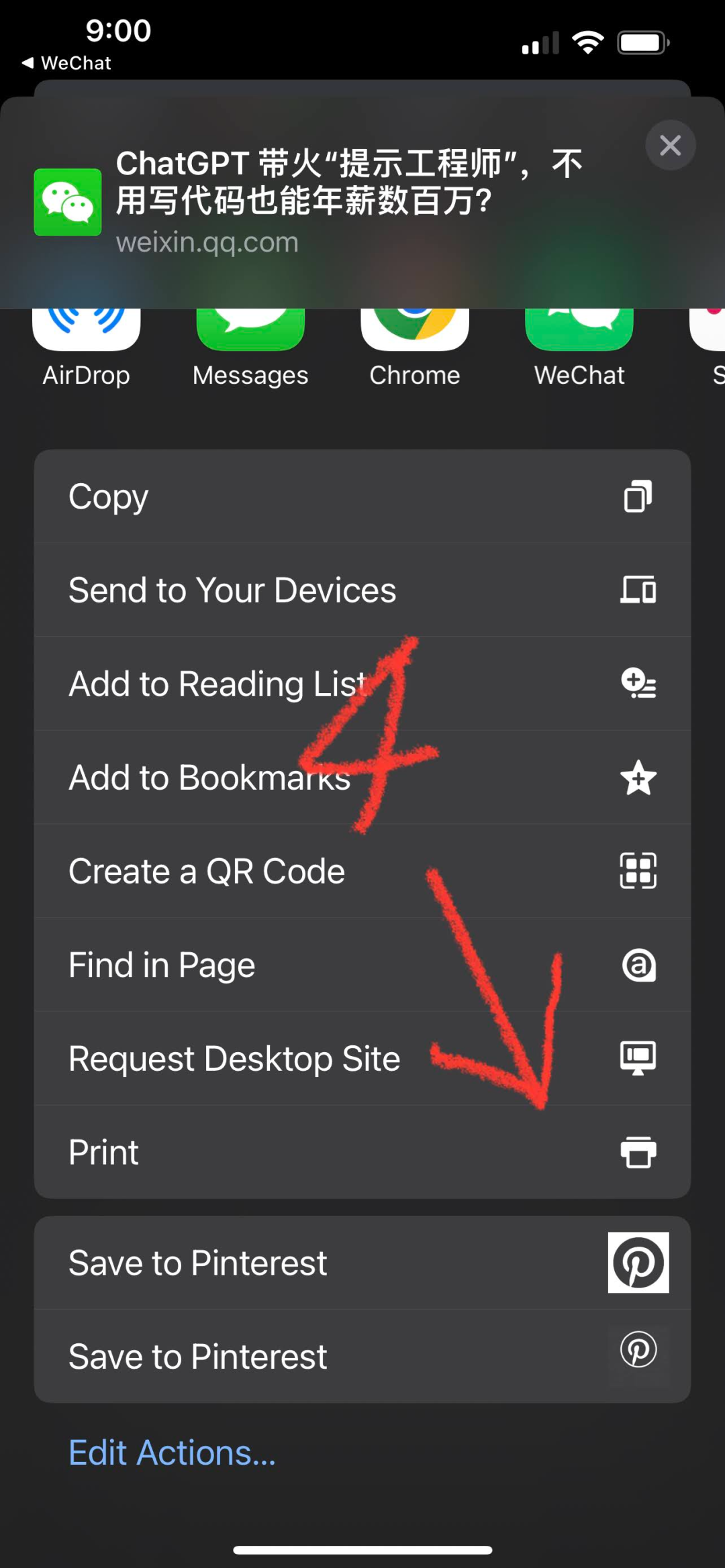Tap the weixin.qq.com URL text
This screenshot has height=1568, width=725.
[x=207, y=242]
